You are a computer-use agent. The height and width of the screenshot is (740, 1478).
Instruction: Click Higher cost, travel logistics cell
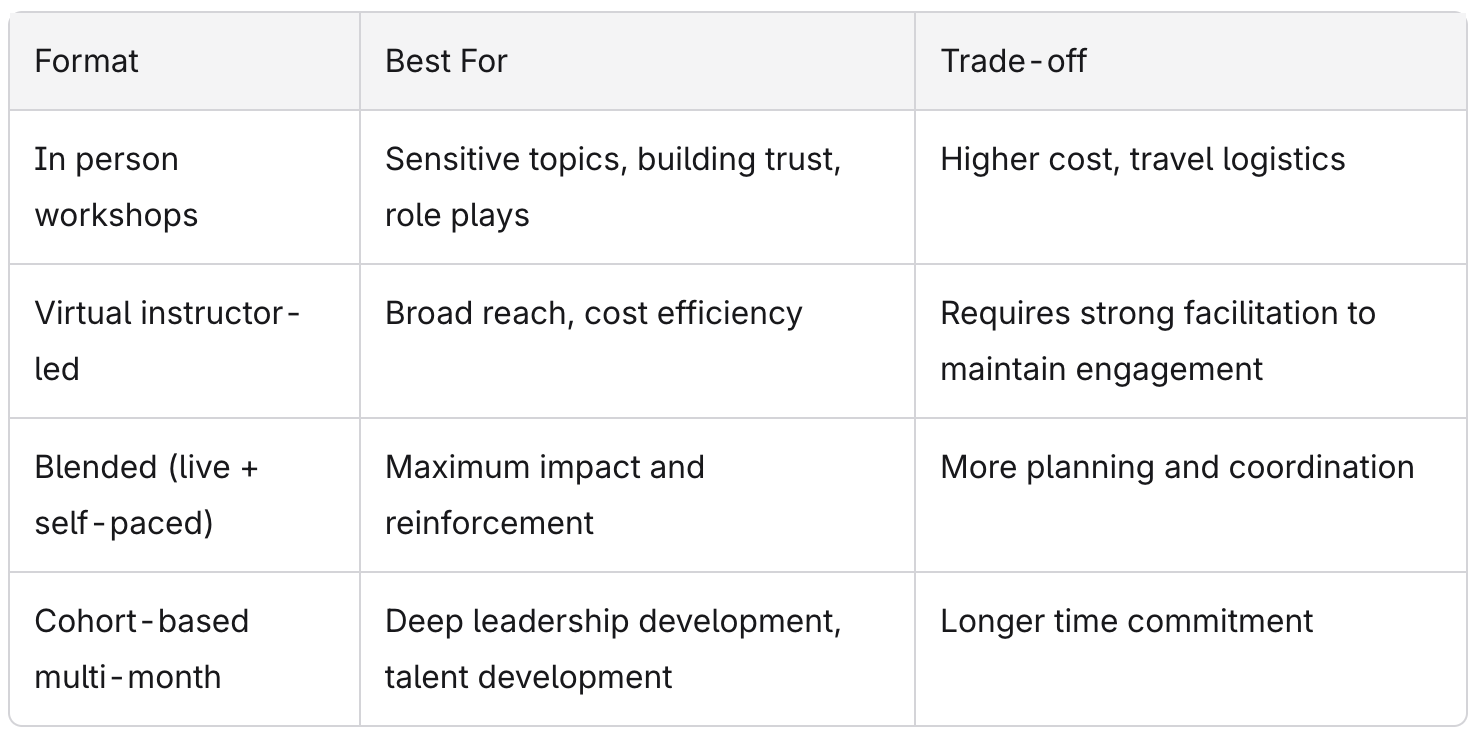tap(1190, 187)
